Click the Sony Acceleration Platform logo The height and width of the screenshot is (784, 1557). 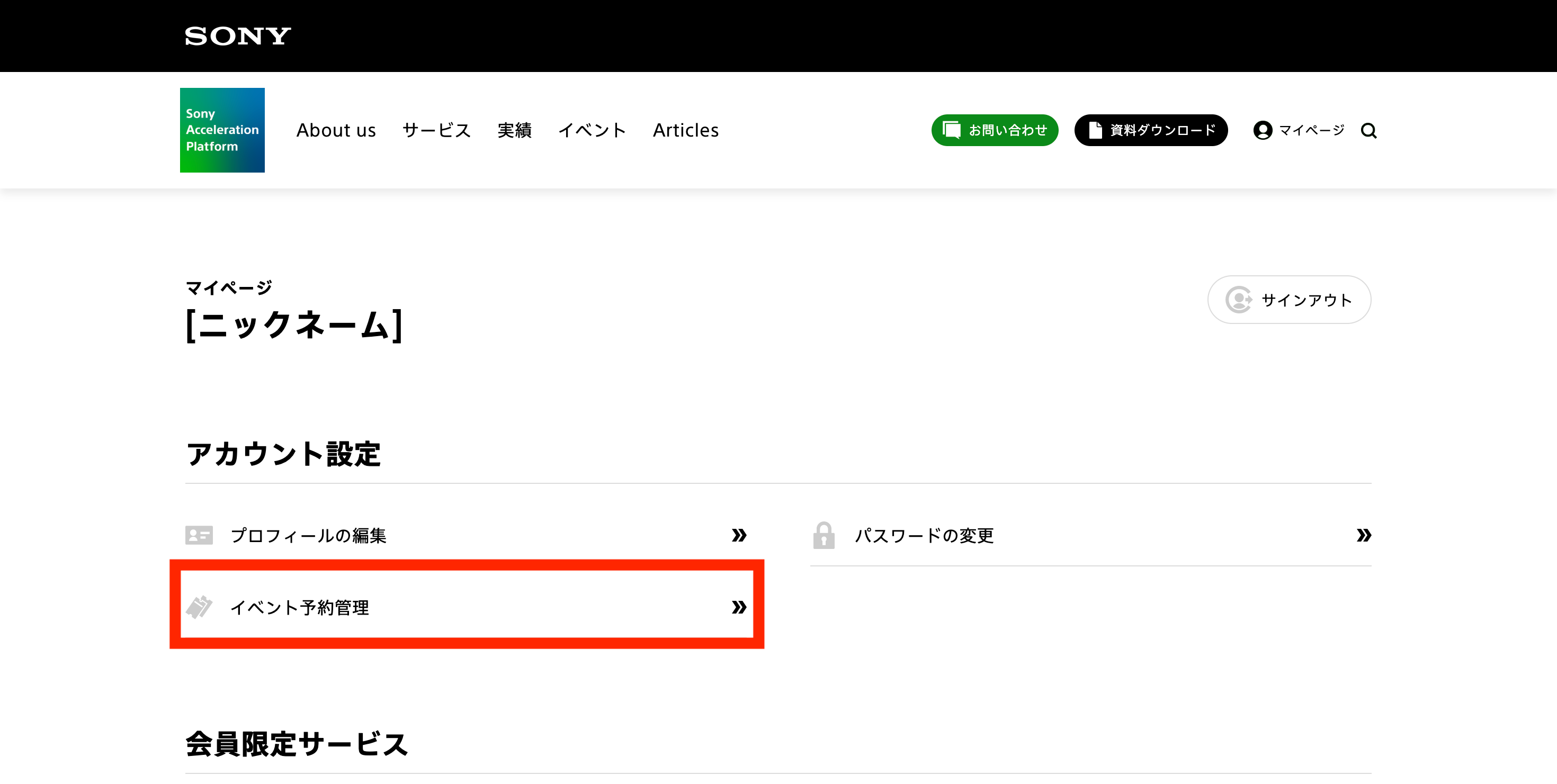[x=222, y=130]
